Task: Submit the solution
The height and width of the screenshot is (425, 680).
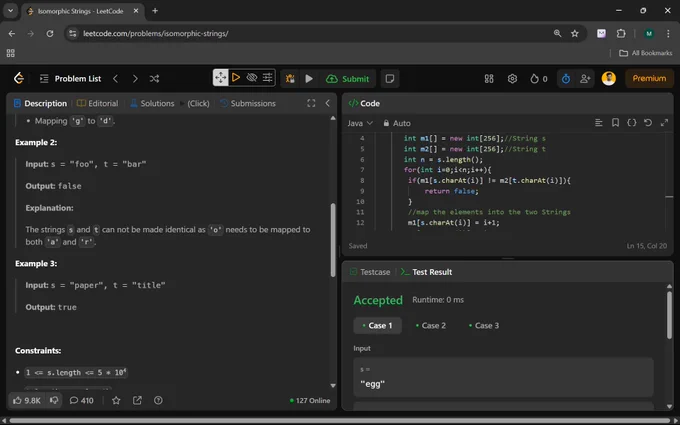Action: click(x=348, y=79)
